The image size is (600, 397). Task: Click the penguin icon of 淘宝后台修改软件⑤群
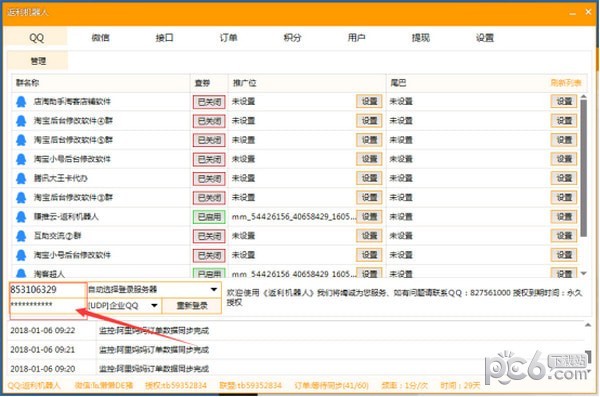[21, 140]
